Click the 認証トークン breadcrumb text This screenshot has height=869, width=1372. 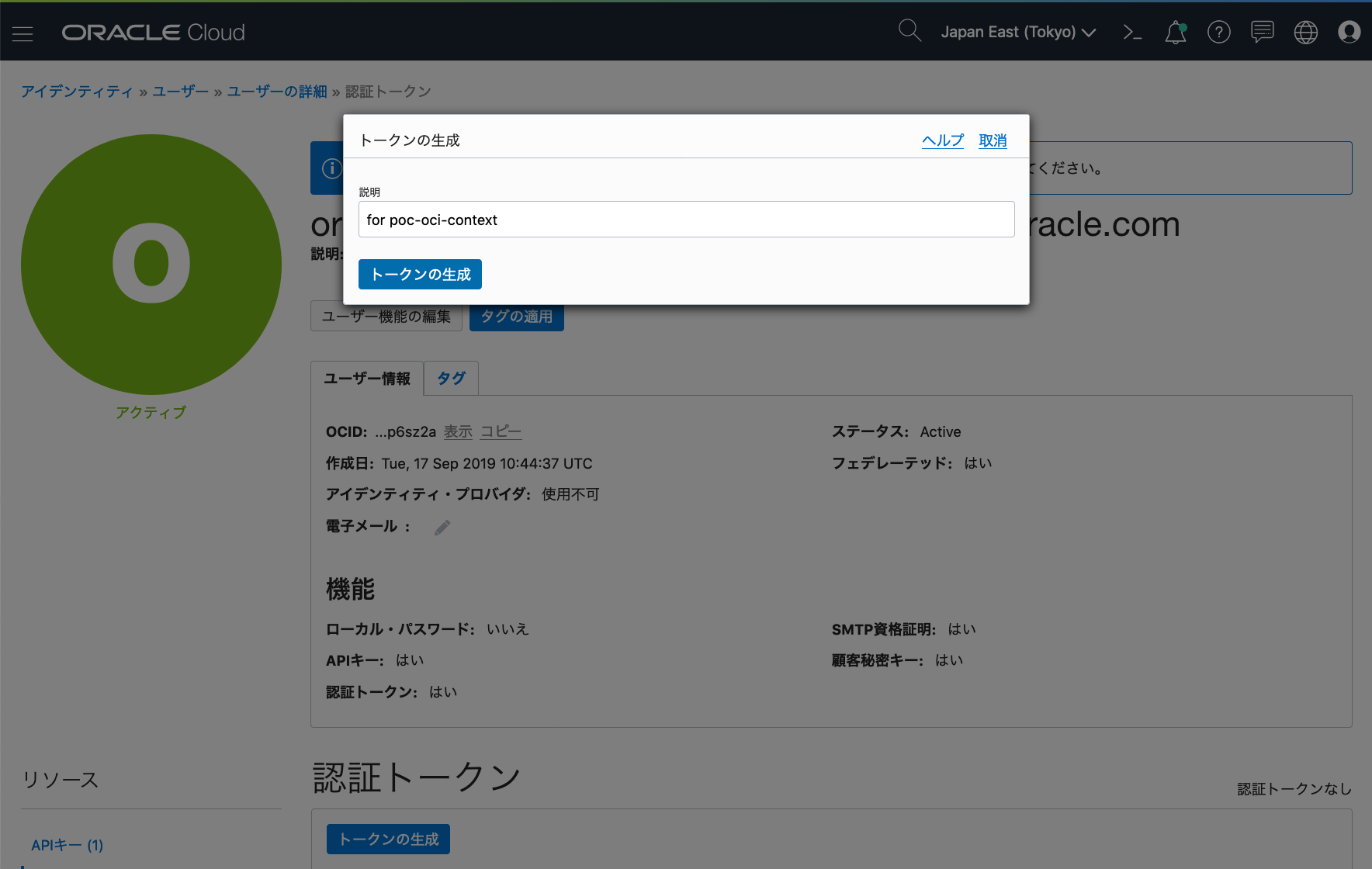click(x=388, y=92)
